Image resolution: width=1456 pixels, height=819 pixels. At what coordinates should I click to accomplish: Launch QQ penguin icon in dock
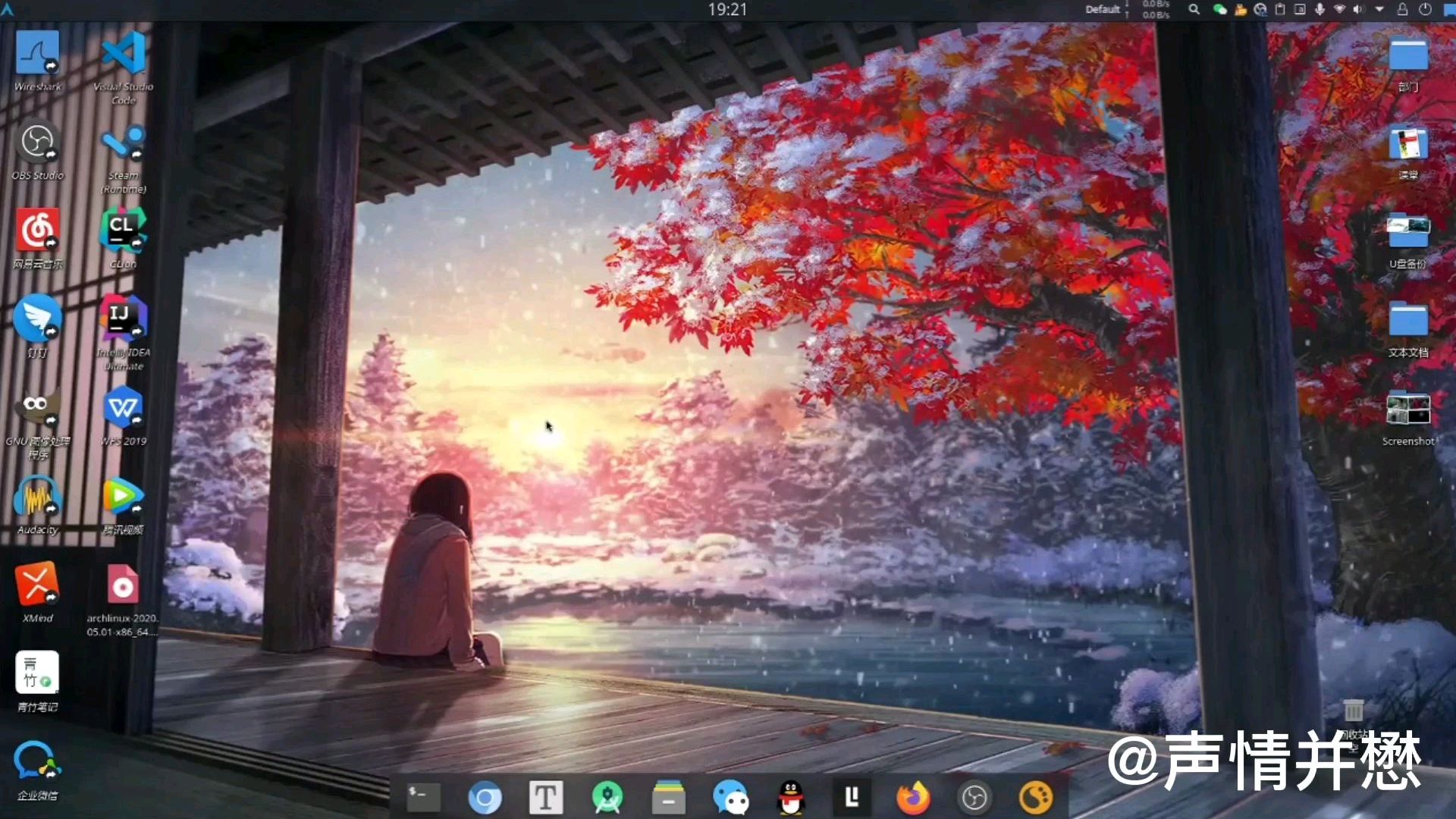[x=791, y=798]
